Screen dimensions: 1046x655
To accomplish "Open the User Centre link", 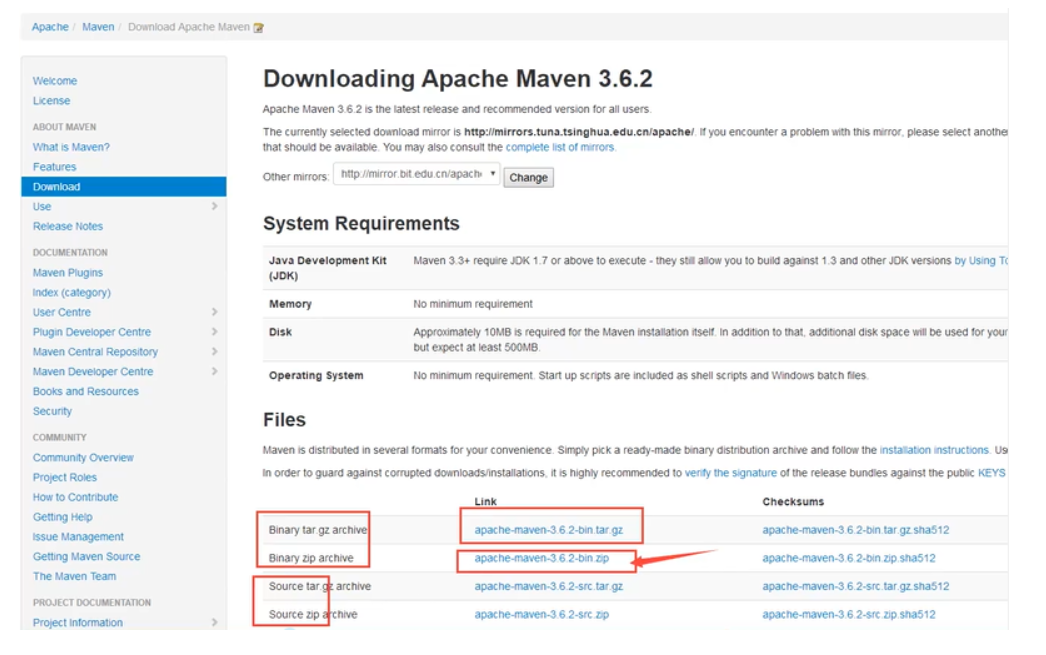I will tap(61, 312).
